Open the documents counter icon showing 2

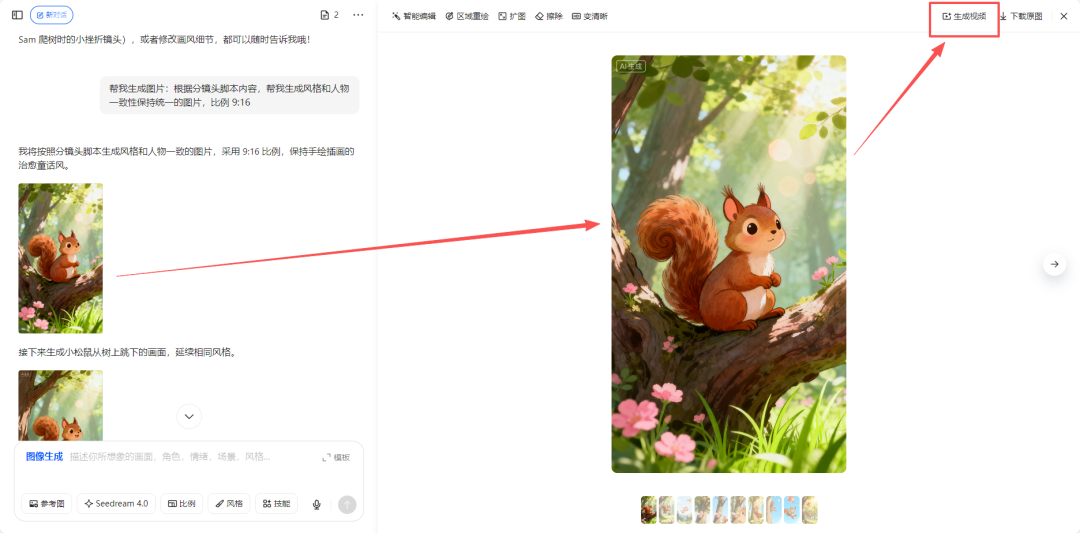click(x=329, y=15)
